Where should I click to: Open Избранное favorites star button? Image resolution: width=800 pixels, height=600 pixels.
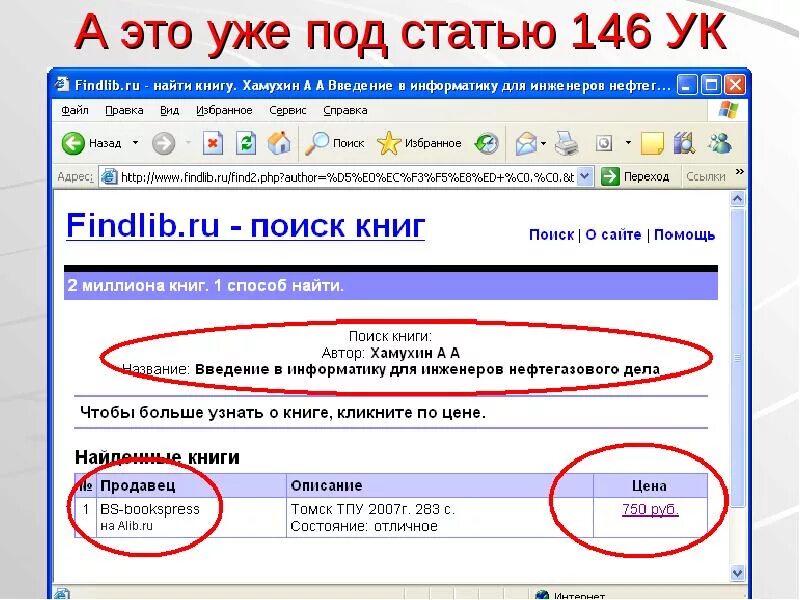point(419,143)
